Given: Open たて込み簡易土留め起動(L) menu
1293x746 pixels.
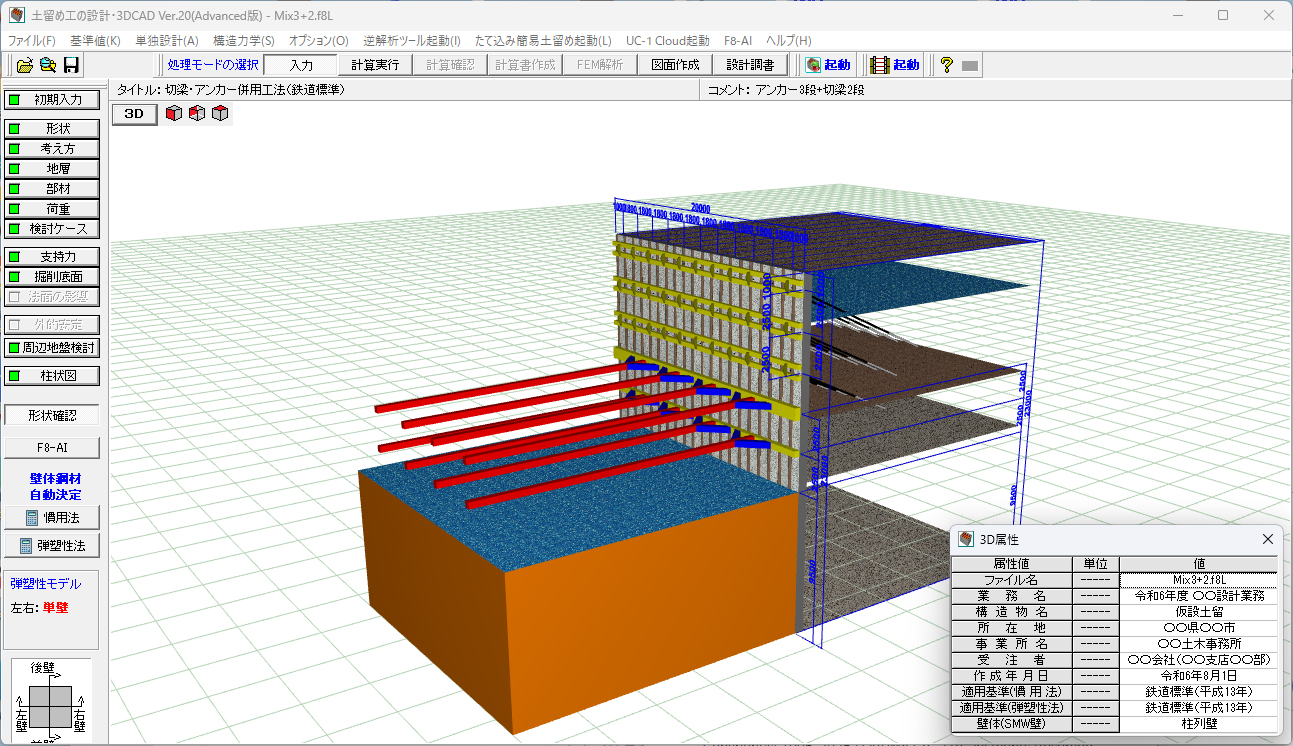Looking at the screenshot, I should (545, 41).
